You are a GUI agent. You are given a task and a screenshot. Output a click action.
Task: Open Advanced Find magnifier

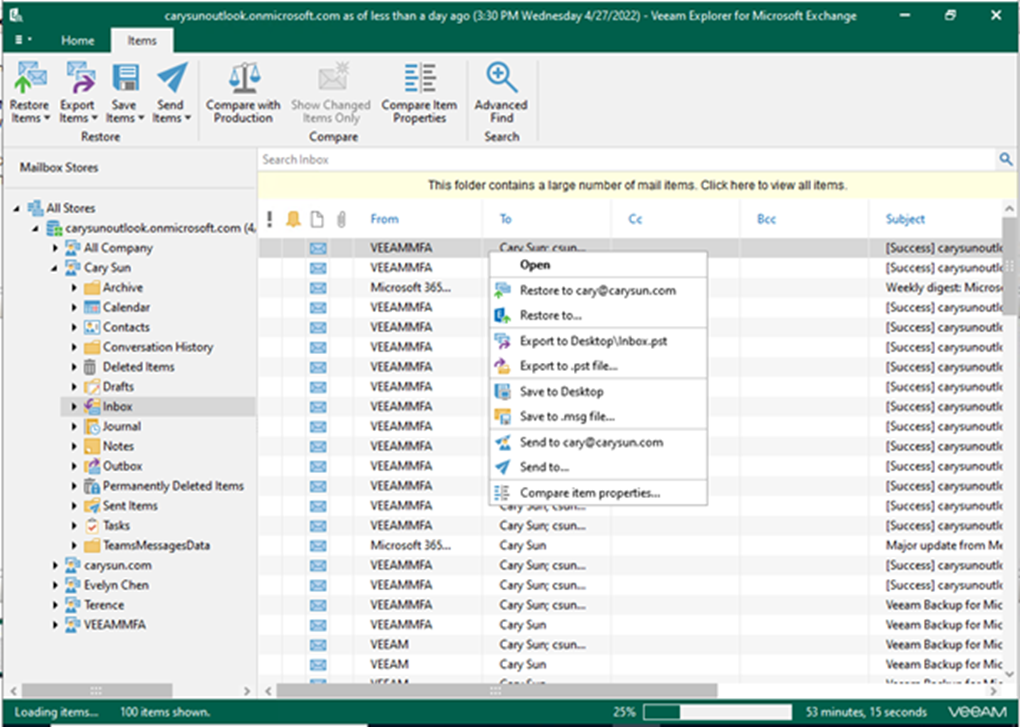click(501, 78)
